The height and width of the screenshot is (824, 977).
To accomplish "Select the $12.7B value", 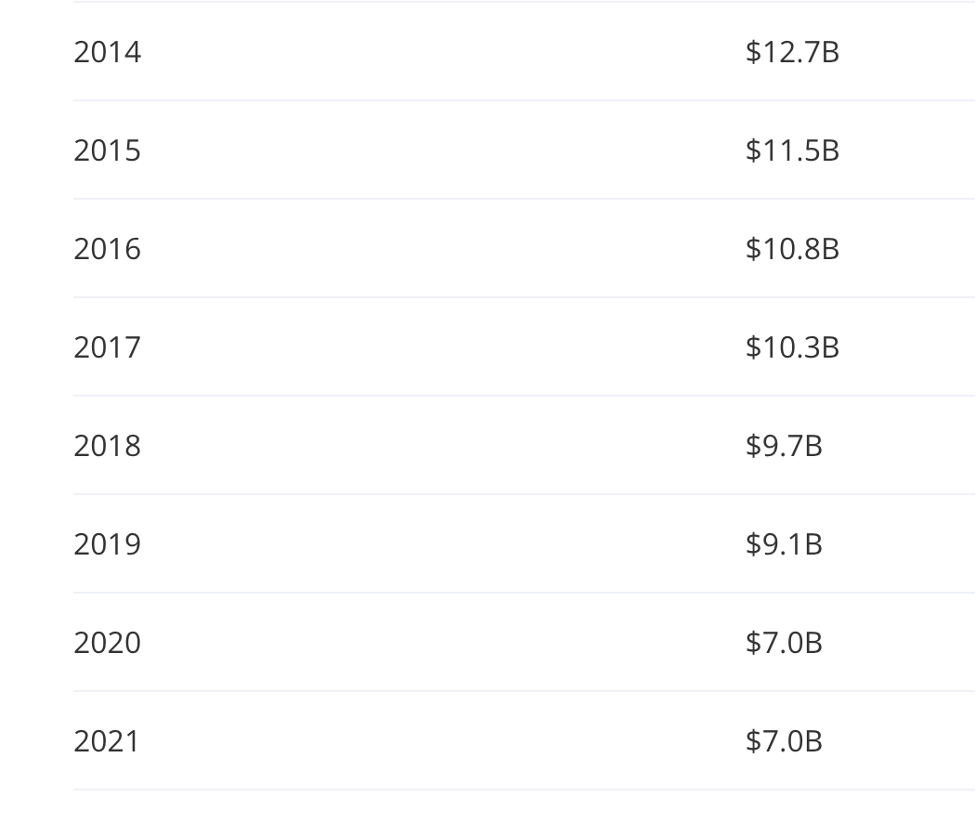I will [792, 52].
